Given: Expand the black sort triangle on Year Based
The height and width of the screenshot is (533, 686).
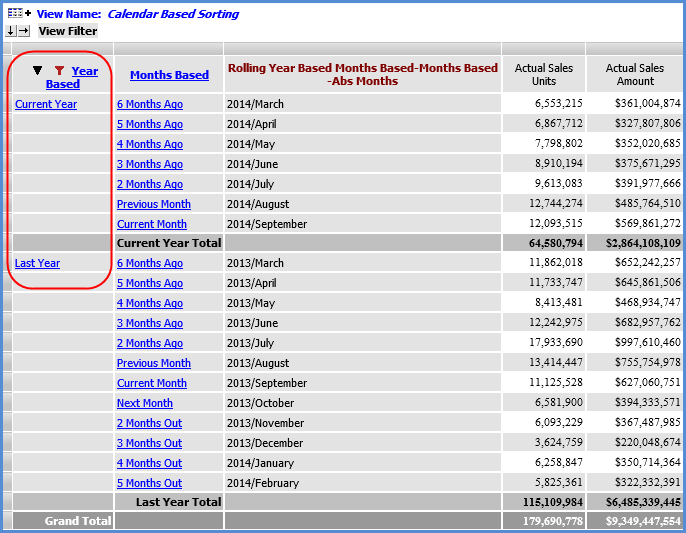Looking at the screenshot, I should point(38,71).
